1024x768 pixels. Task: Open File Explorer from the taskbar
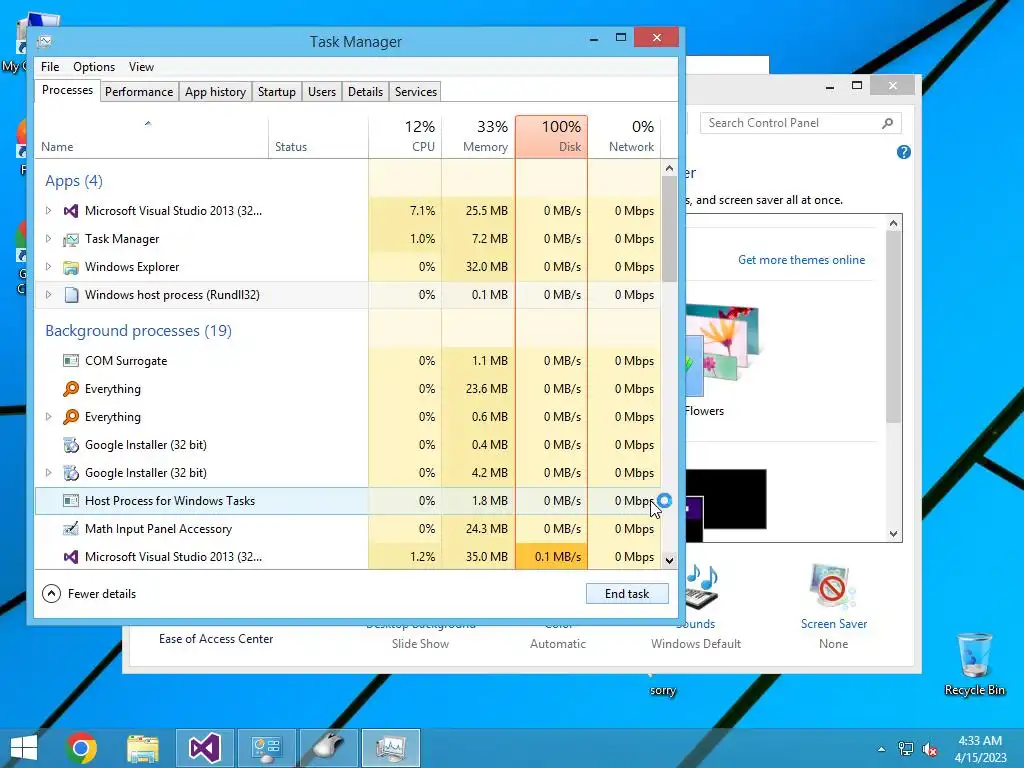(142, 748)
